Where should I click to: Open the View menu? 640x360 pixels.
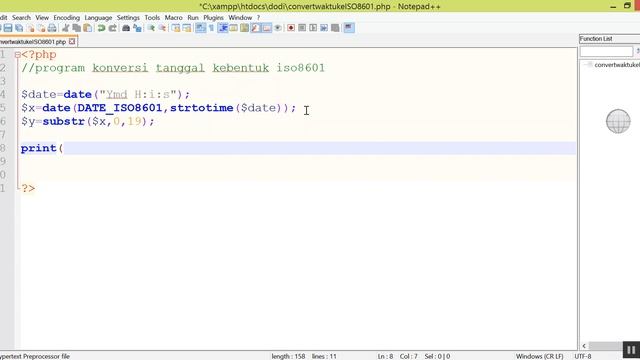tap(42, 18)
